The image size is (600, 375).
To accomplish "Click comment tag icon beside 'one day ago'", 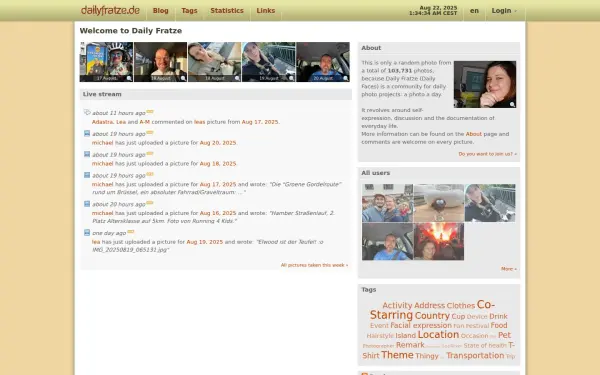I will 131,232.
